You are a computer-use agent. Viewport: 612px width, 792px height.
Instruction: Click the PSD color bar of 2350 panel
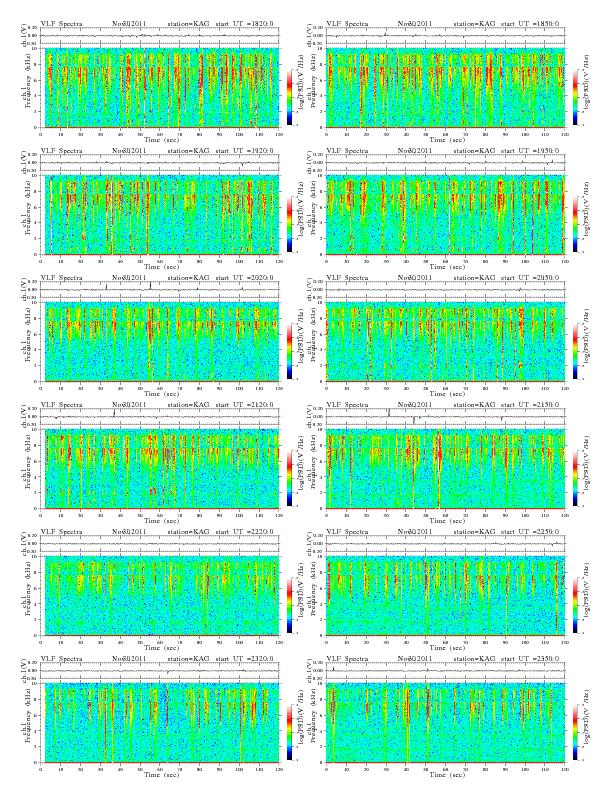click(x=575, y=732)
